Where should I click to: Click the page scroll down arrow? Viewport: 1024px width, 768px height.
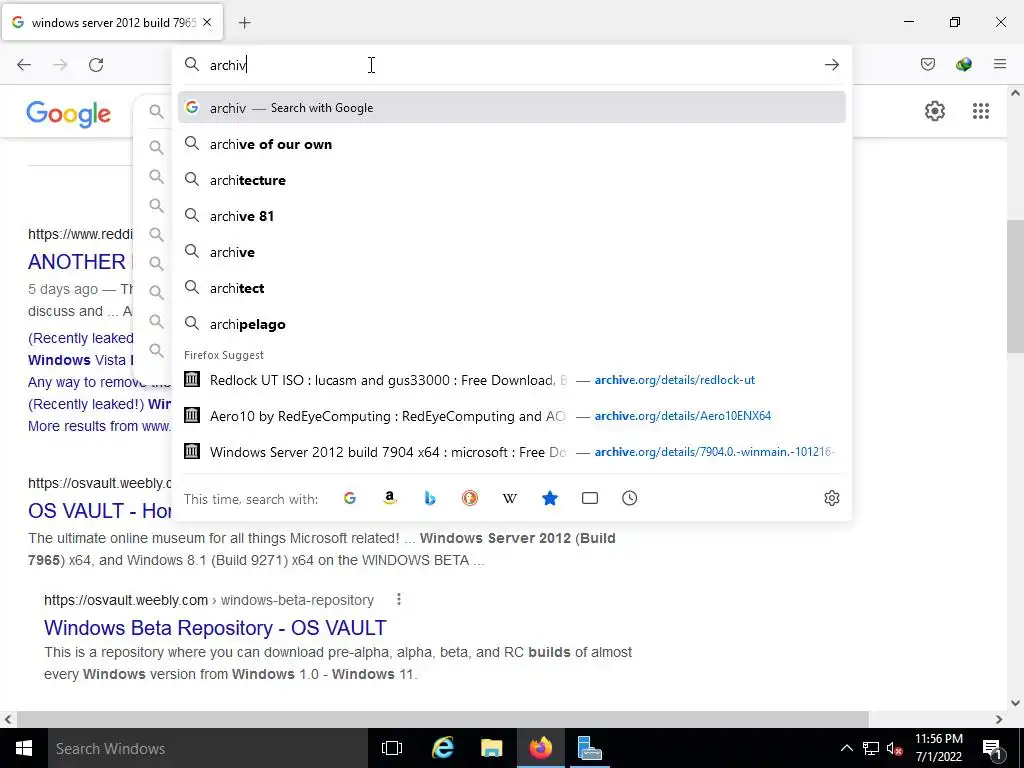pos(1015,703)
